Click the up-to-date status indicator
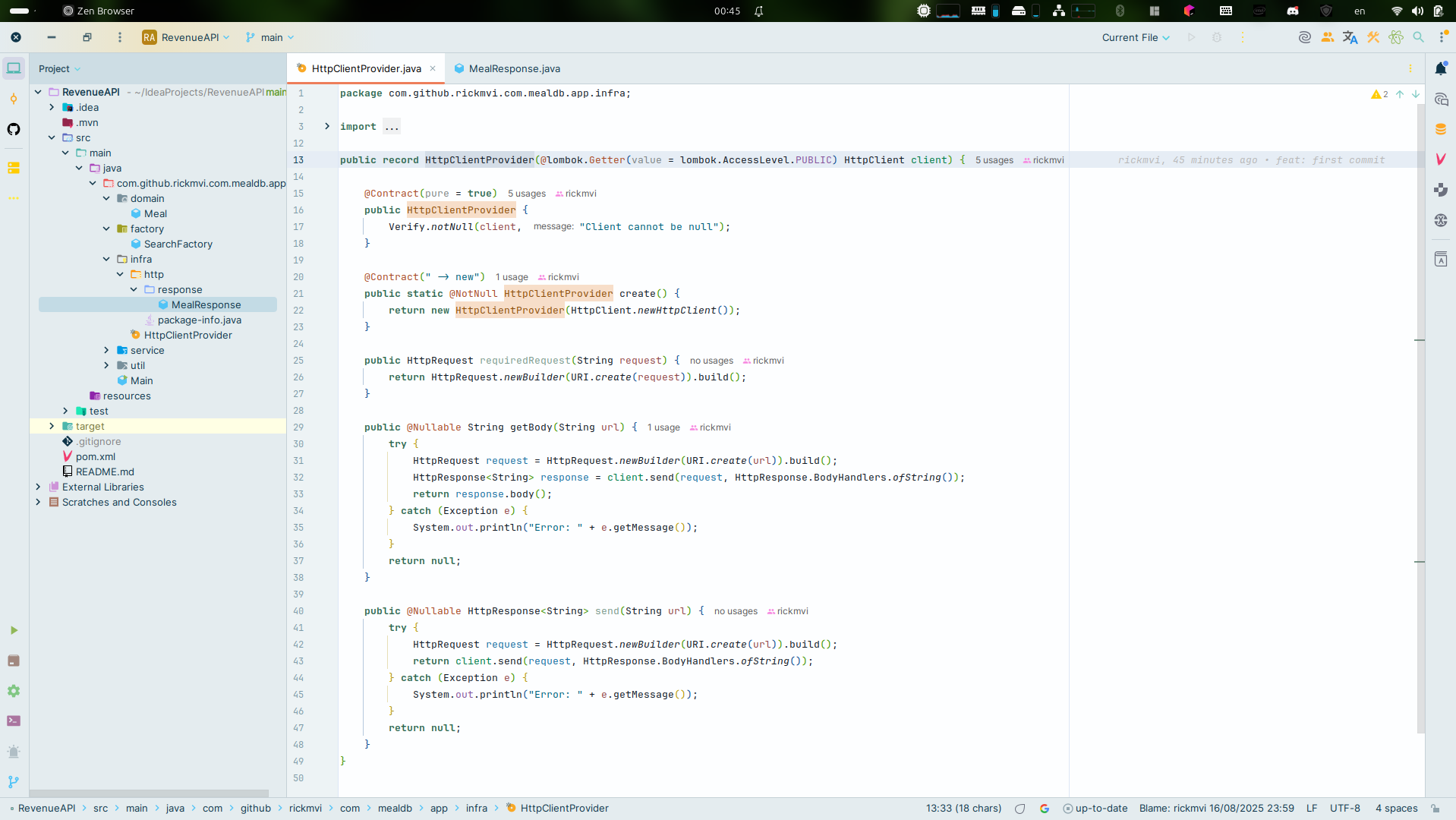The width and height of the screenshot is (1456, 820). click(1095, 809)
